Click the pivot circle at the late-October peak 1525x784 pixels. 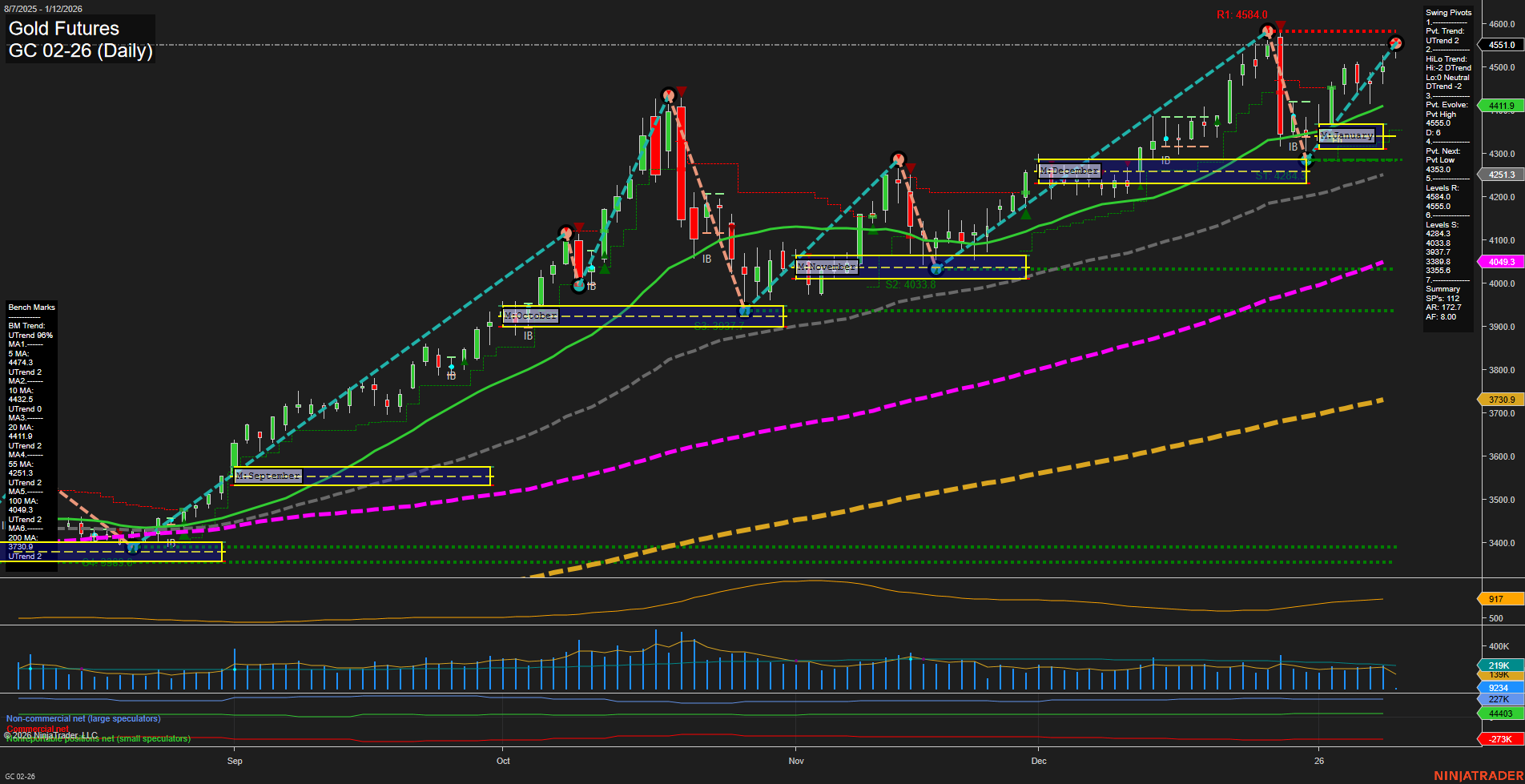[670, 94]
